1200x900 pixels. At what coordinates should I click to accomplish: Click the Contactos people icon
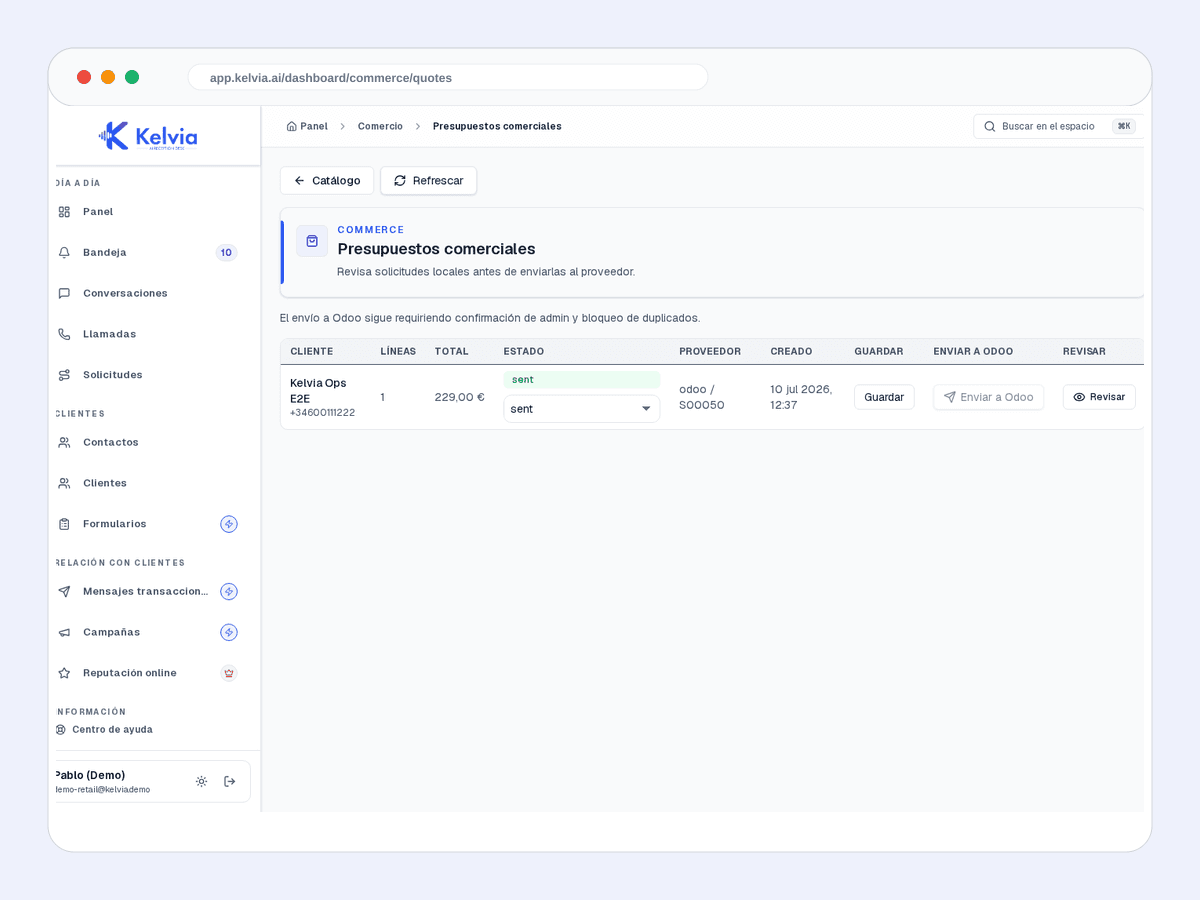pos(64,442)
